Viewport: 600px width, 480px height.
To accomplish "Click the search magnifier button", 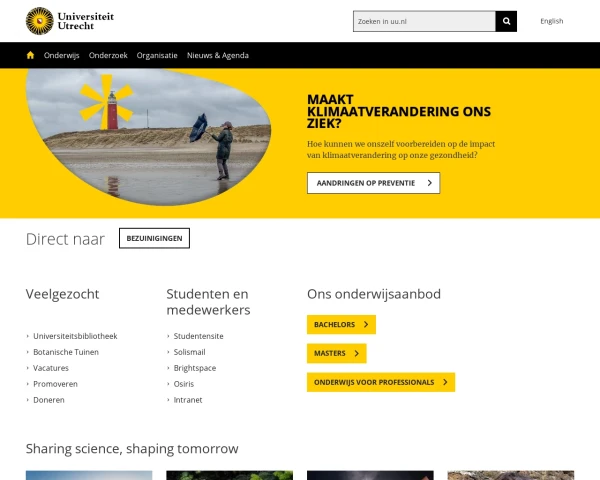I will click(x=506, y=21).
